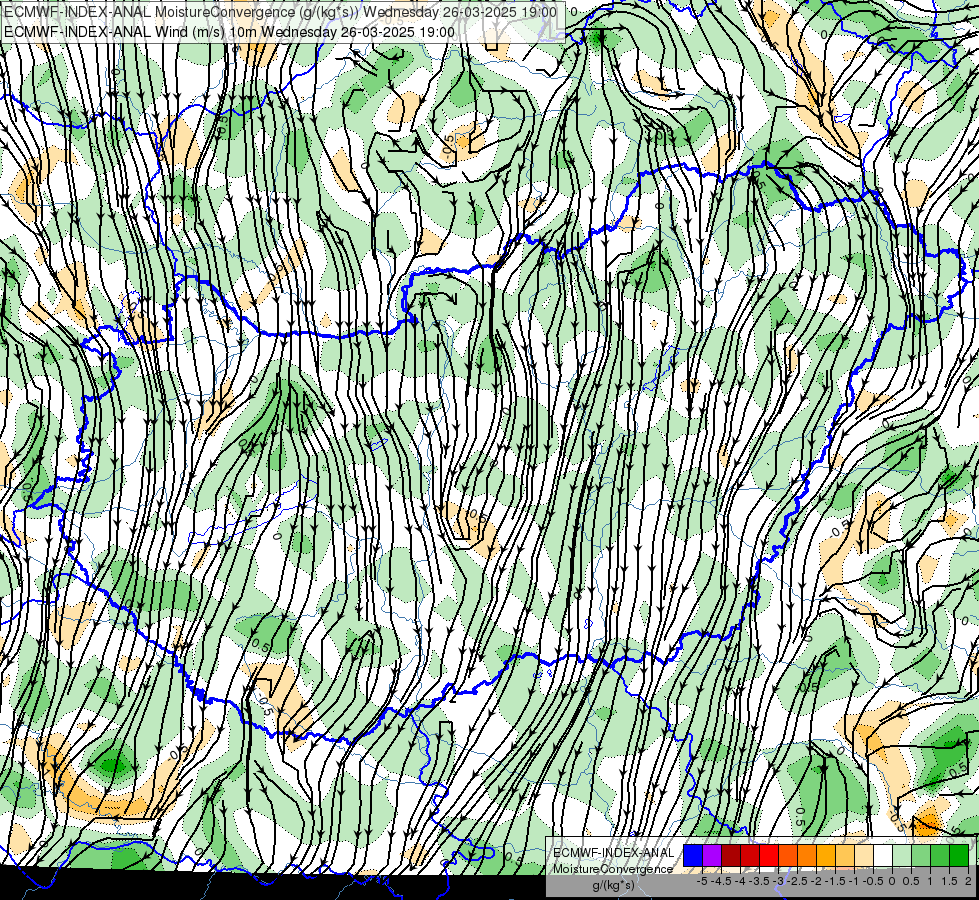The image size is (979, 900).
Task: Click the pale green swatch between 0 and 0.5
Action: 902,855
